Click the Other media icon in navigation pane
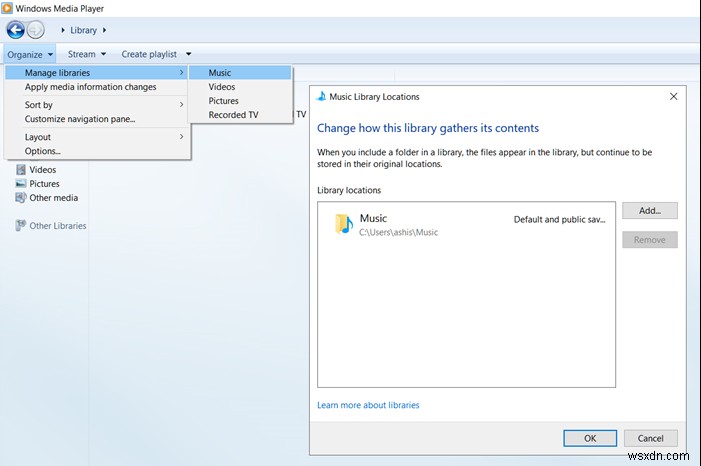 pyautogui.click(x=21, y=197)
